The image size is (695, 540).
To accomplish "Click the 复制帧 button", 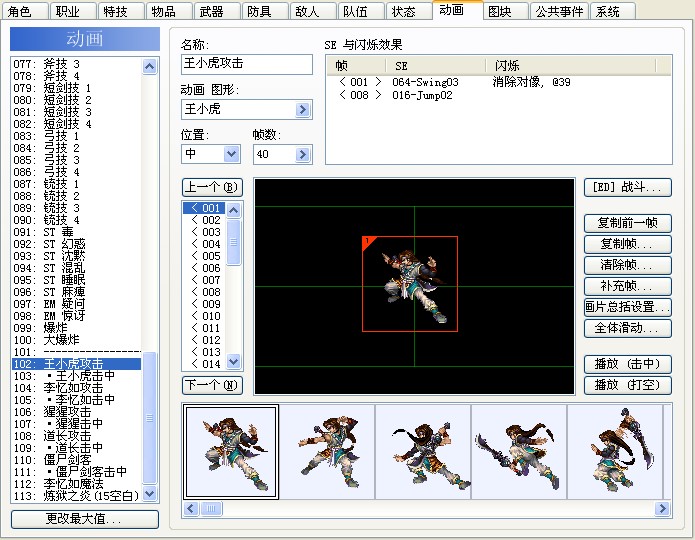I will coord(627,244).
